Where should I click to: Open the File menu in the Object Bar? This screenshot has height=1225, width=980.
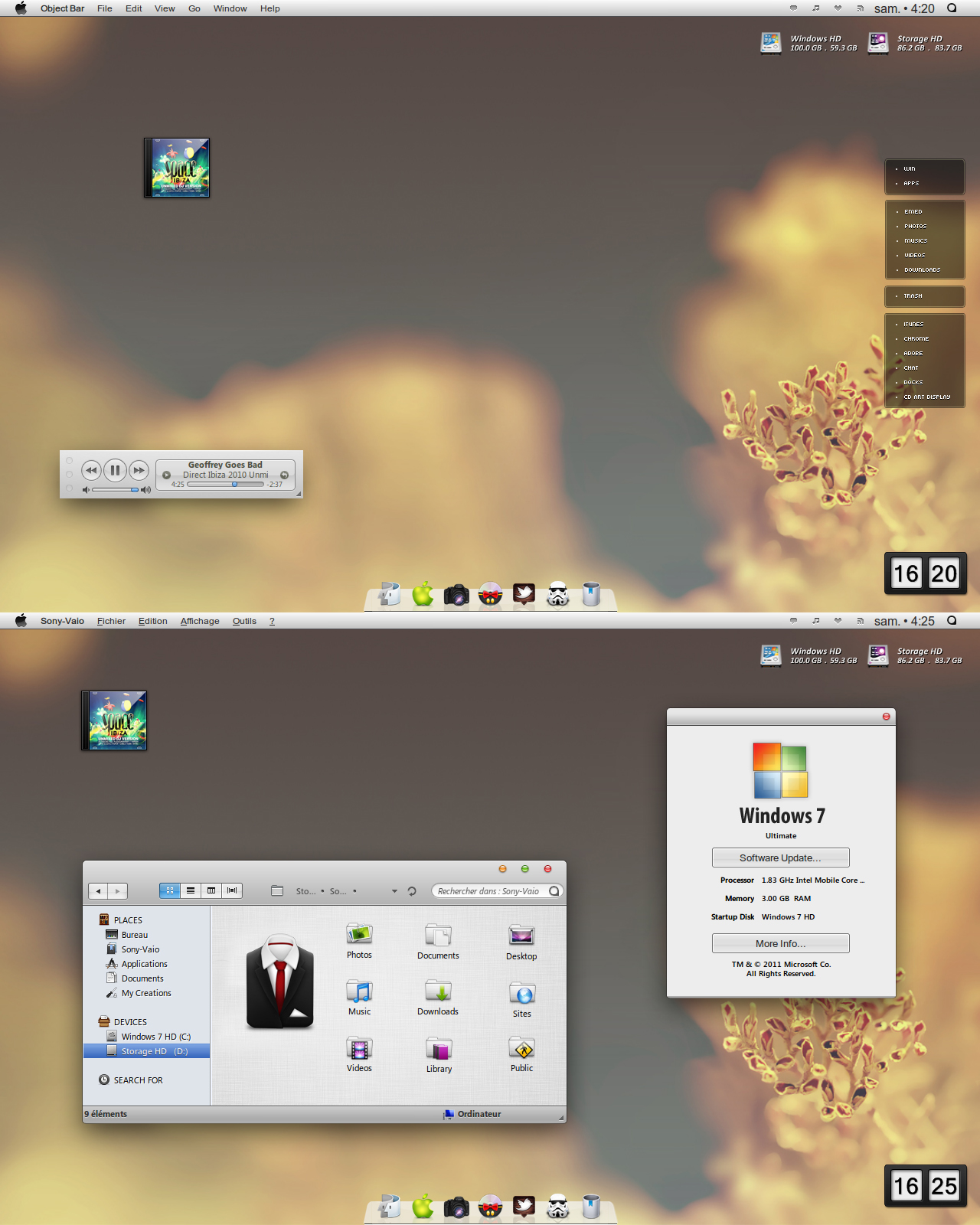105,8
